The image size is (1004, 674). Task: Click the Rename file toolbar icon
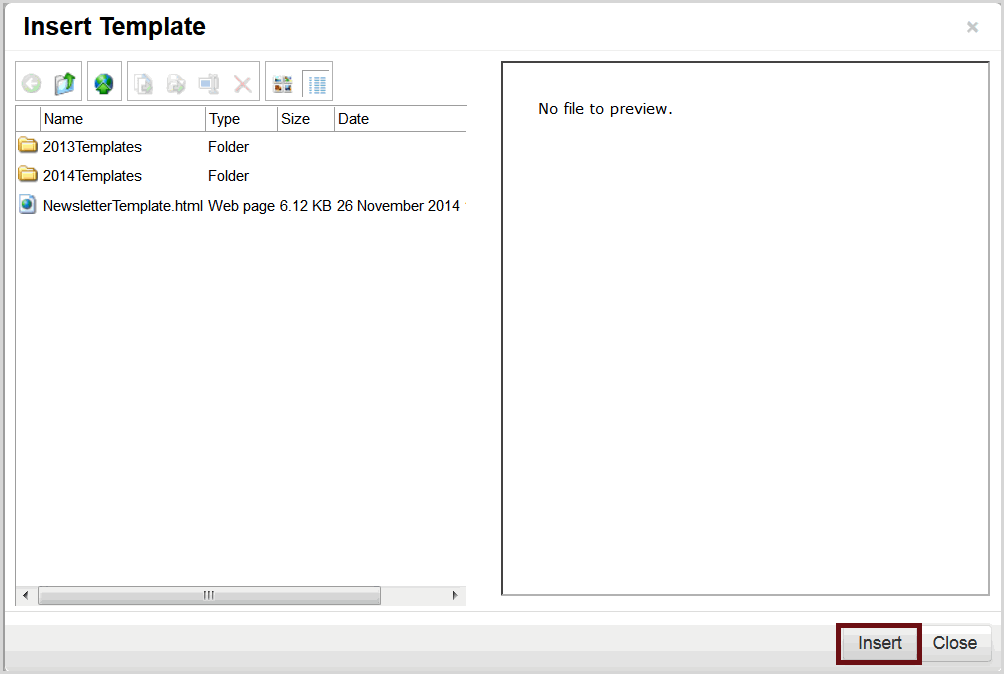pos(209,84)
